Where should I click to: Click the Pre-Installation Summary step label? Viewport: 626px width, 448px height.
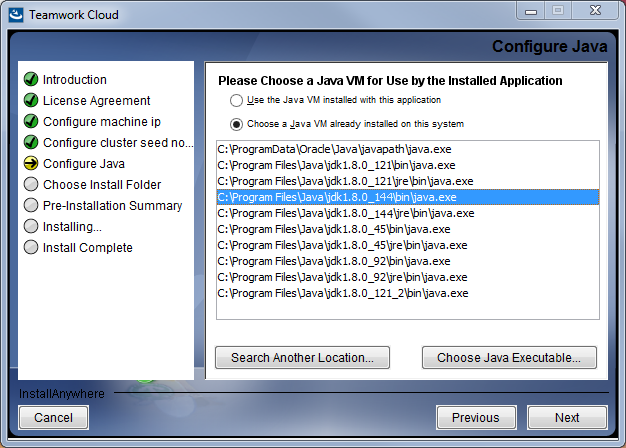(x=113, y=206)
